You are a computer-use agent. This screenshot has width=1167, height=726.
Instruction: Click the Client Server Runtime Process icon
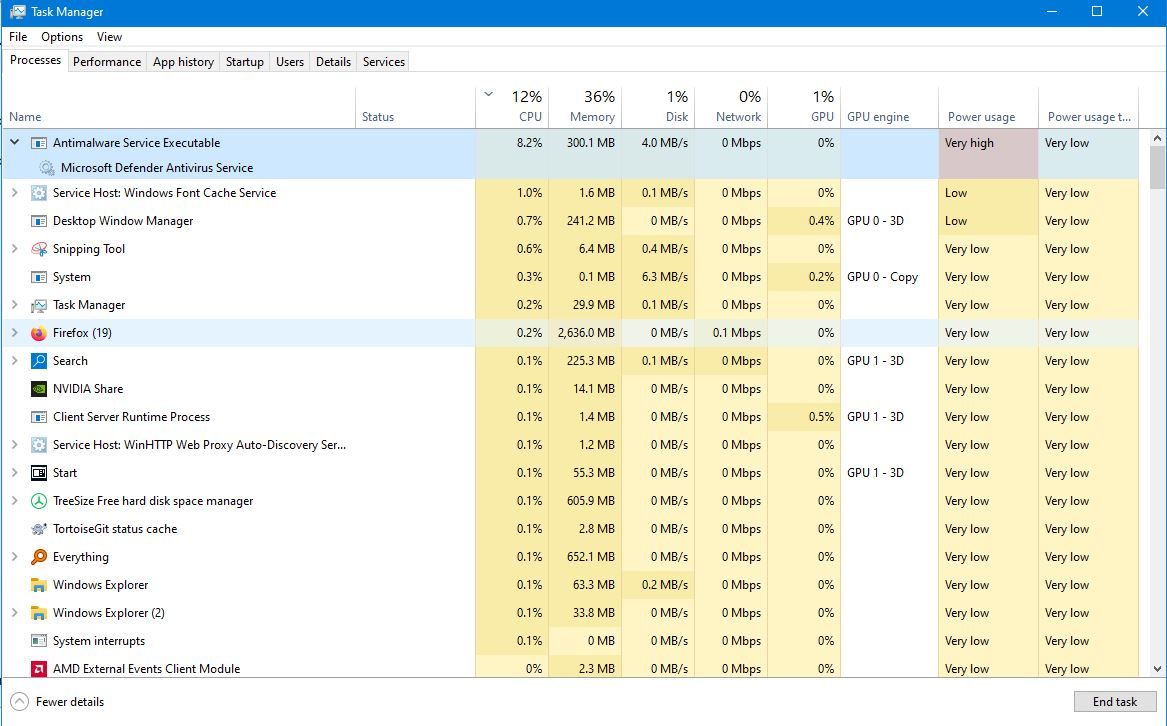click(39, 417)
